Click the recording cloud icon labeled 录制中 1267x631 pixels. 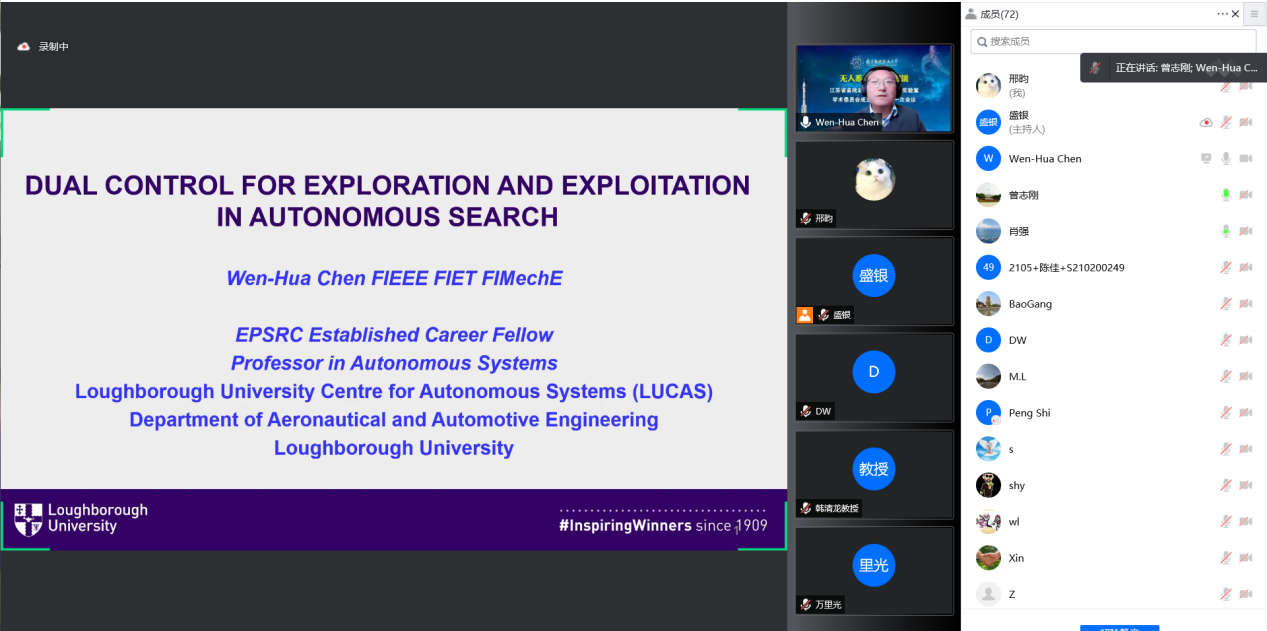(x=23, y=47)
